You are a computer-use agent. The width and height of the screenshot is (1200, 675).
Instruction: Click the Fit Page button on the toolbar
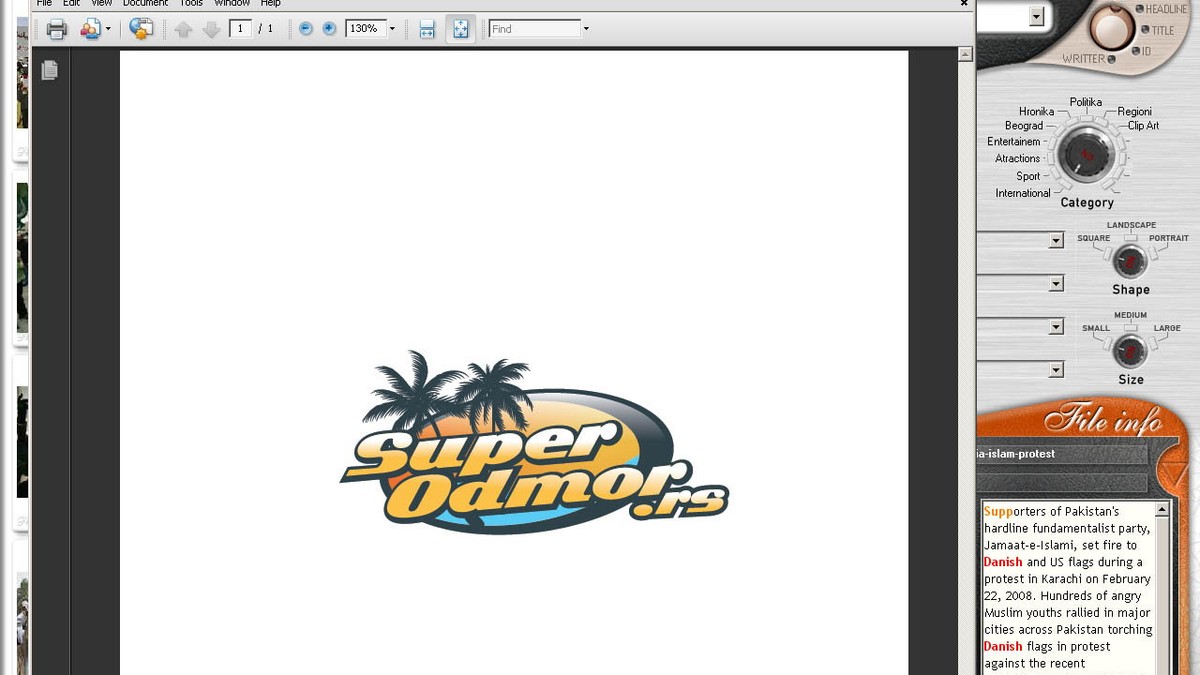[x=460, y=28]
